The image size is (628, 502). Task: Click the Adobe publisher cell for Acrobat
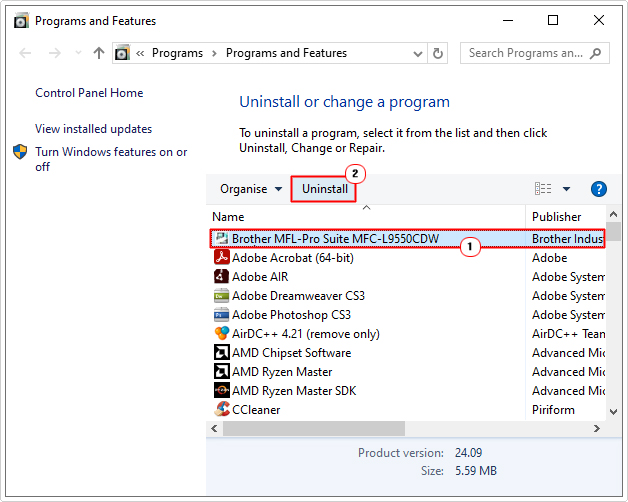pyautogui.click(x=550, y=258)
